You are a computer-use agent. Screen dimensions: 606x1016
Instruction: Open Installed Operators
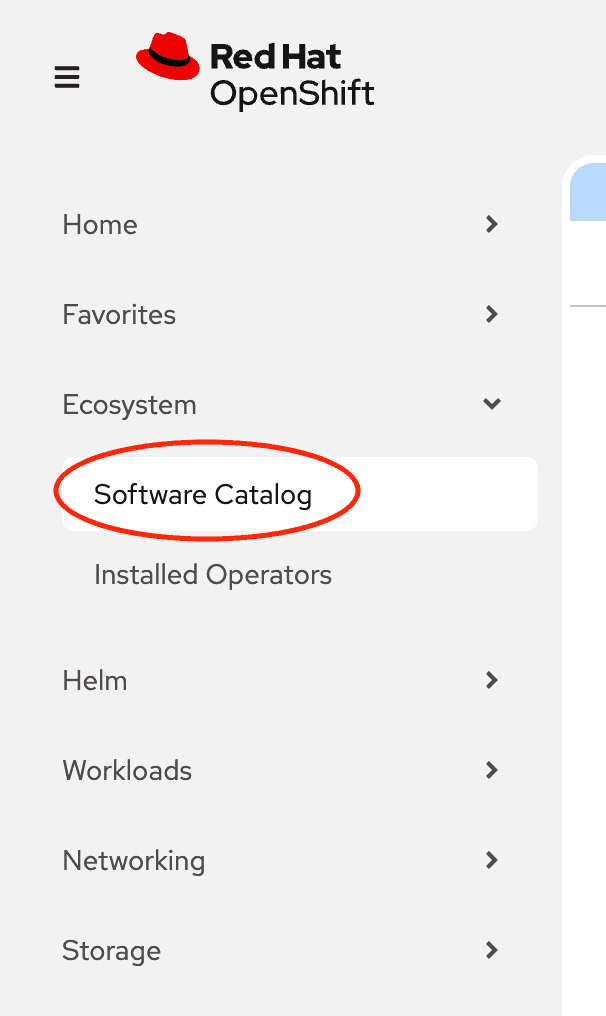point(212,574)
